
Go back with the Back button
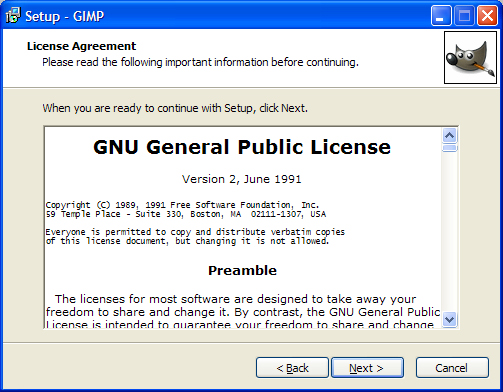292,368
